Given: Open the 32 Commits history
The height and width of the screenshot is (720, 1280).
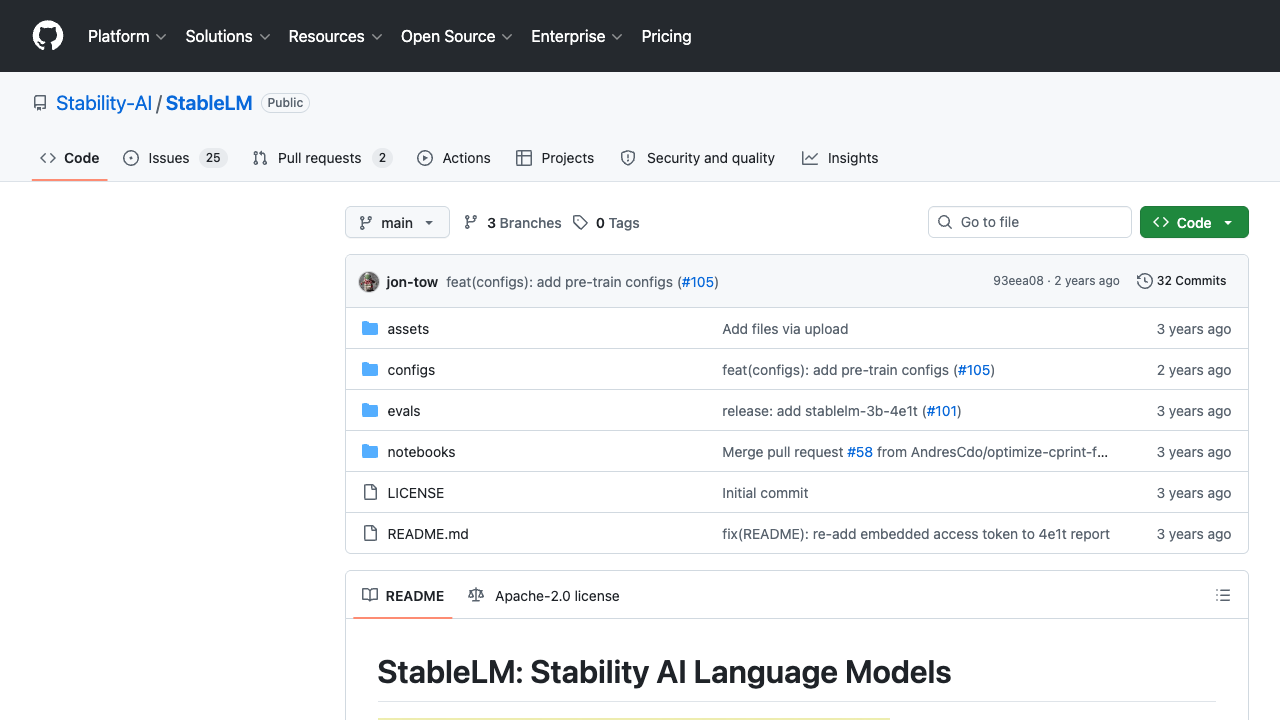Looking at the screenshot, I should 1182,281.
